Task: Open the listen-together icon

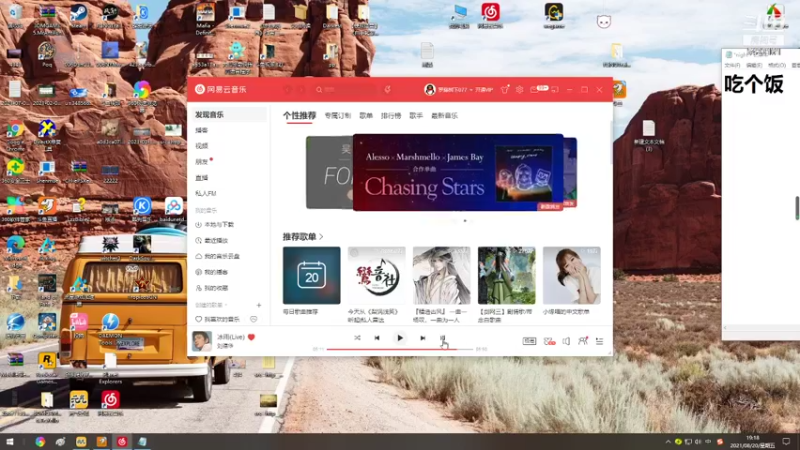Action: 583,341
